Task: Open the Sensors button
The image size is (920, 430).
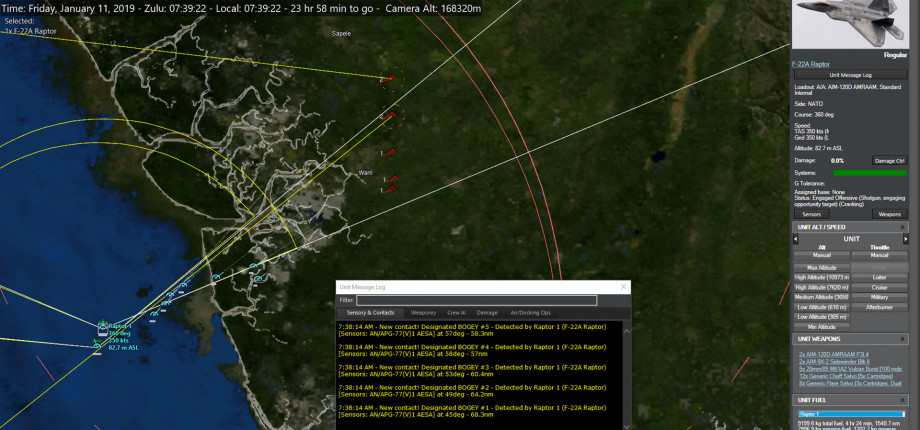Action: [x=811, y=214]
